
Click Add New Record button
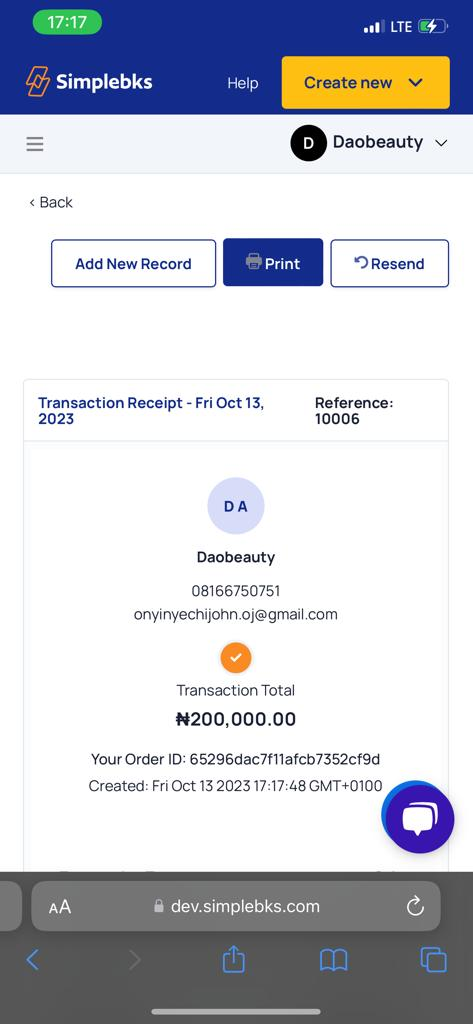pos(133,263)
